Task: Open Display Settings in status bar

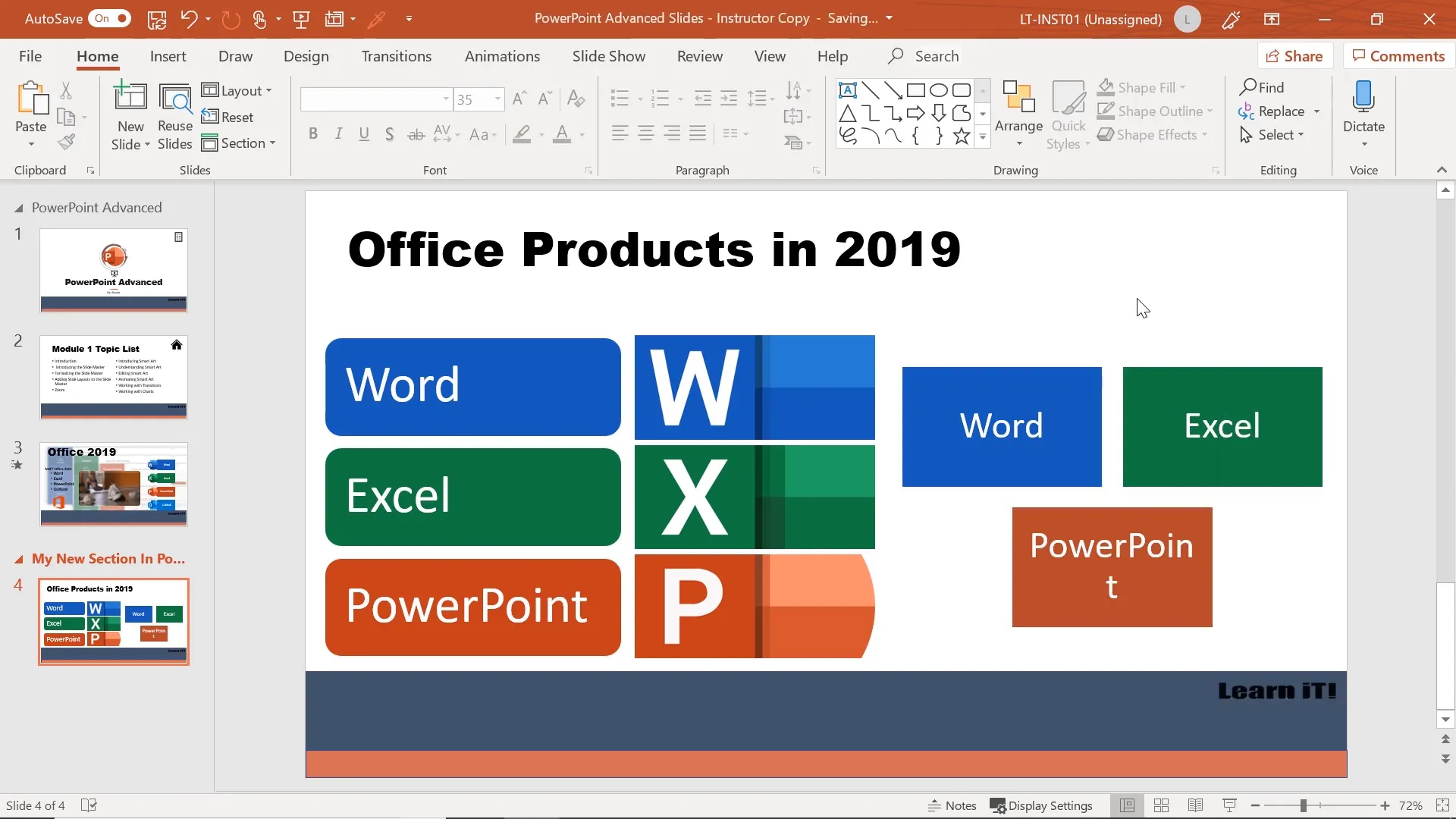Action: [x=1041, y=805]
